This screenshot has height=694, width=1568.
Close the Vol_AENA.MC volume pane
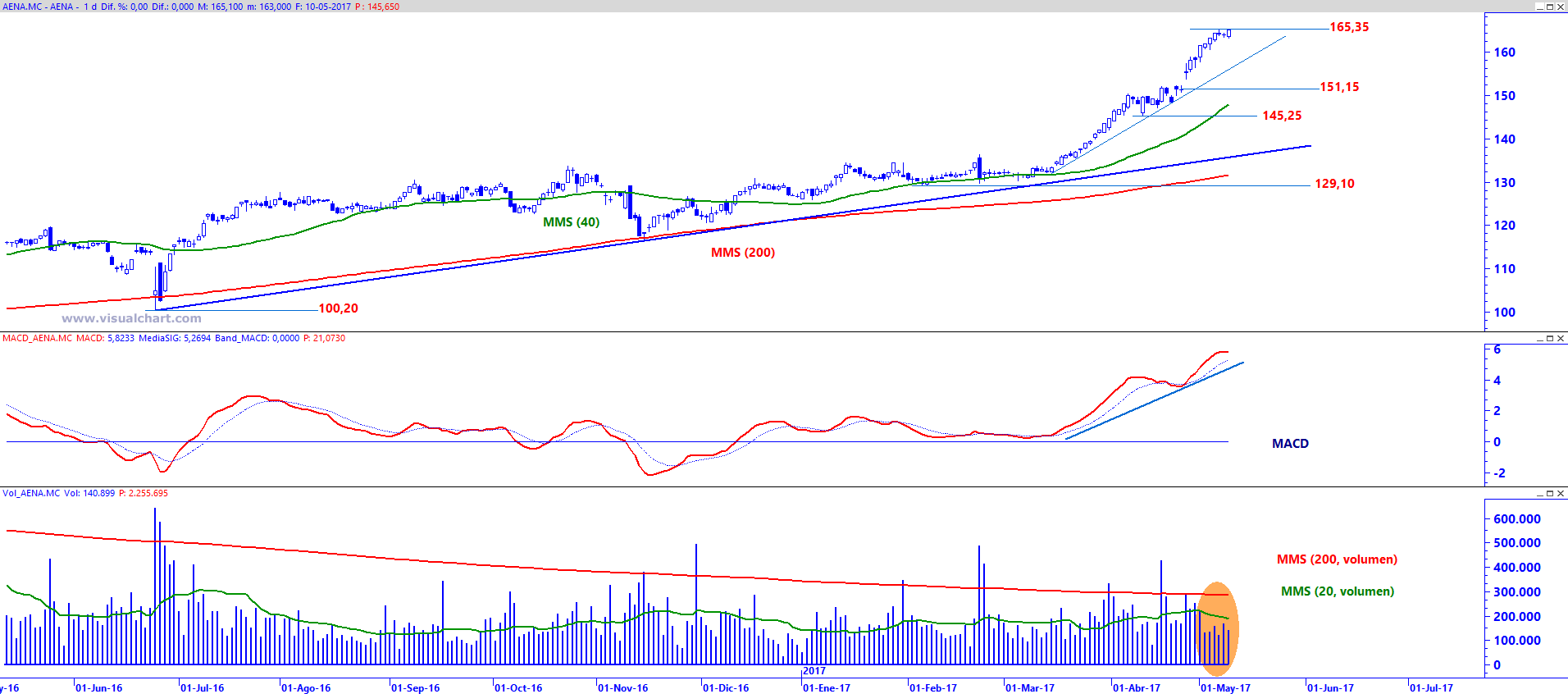pyautogui.click(x=1561, y=493)
